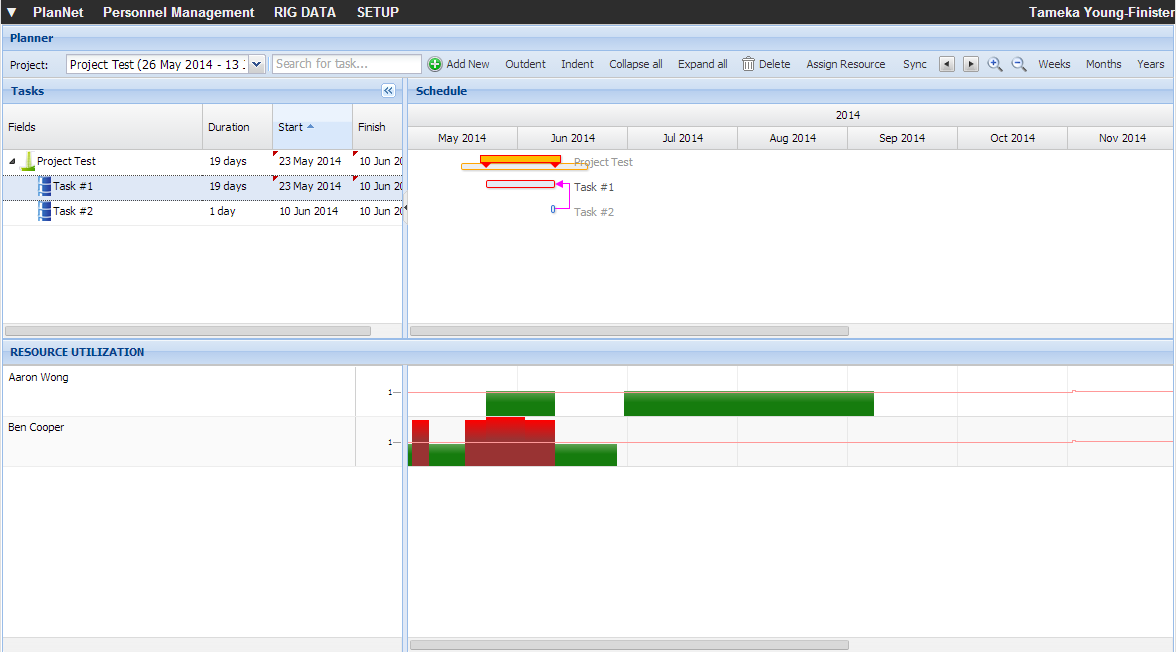Viewport: 1176px width, 652px height.
Task: Click the Task #1 Gantt bar
Action: pos(520,184)
